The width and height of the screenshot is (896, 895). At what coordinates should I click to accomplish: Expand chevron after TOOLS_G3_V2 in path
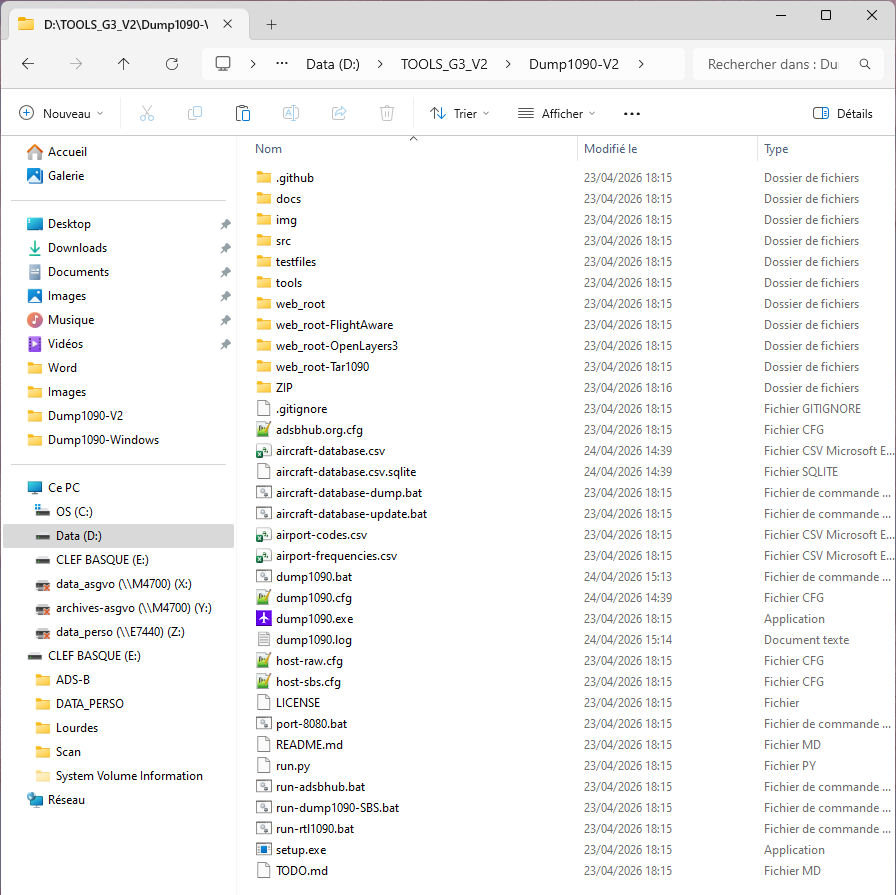click(508, 64)
